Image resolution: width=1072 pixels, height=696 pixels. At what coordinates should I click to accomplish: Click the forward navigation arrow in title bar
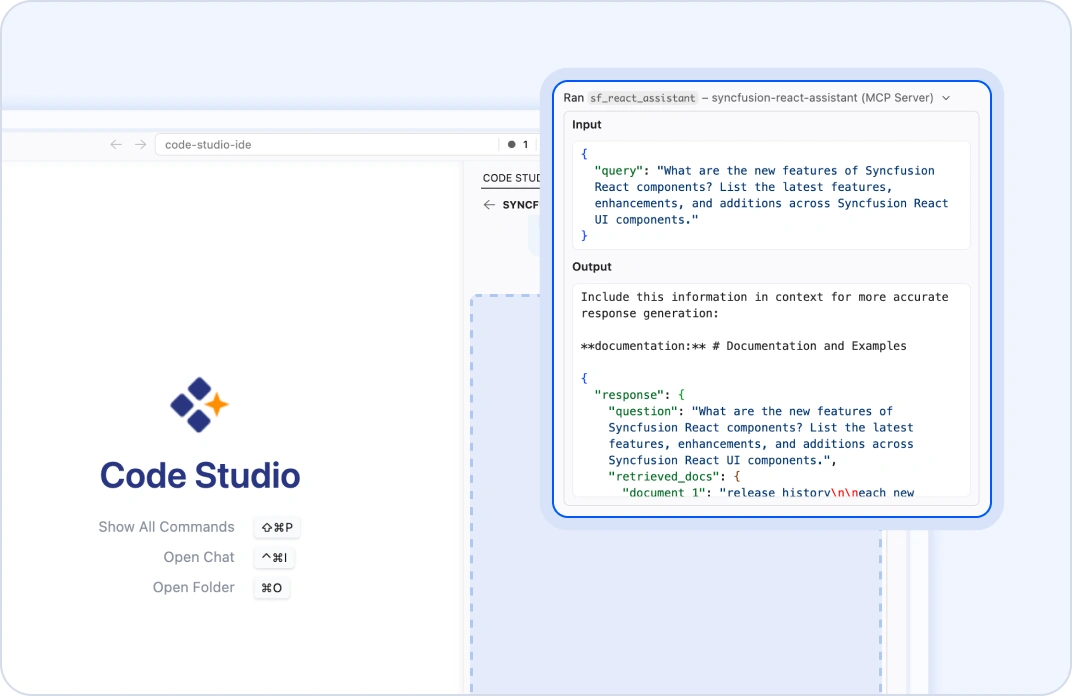coord(140,144)
